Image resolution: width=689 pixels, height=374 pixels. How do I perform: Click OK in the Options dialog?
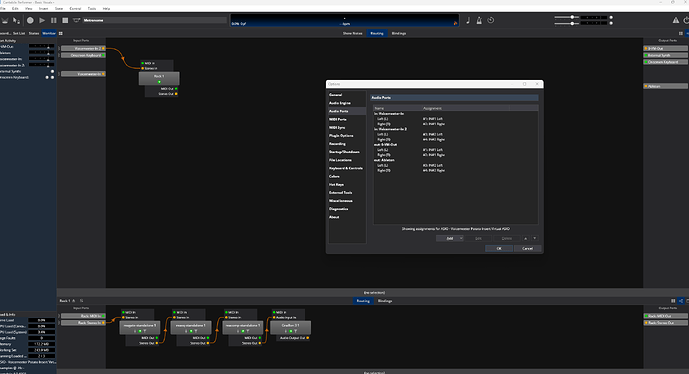(499, 248)
